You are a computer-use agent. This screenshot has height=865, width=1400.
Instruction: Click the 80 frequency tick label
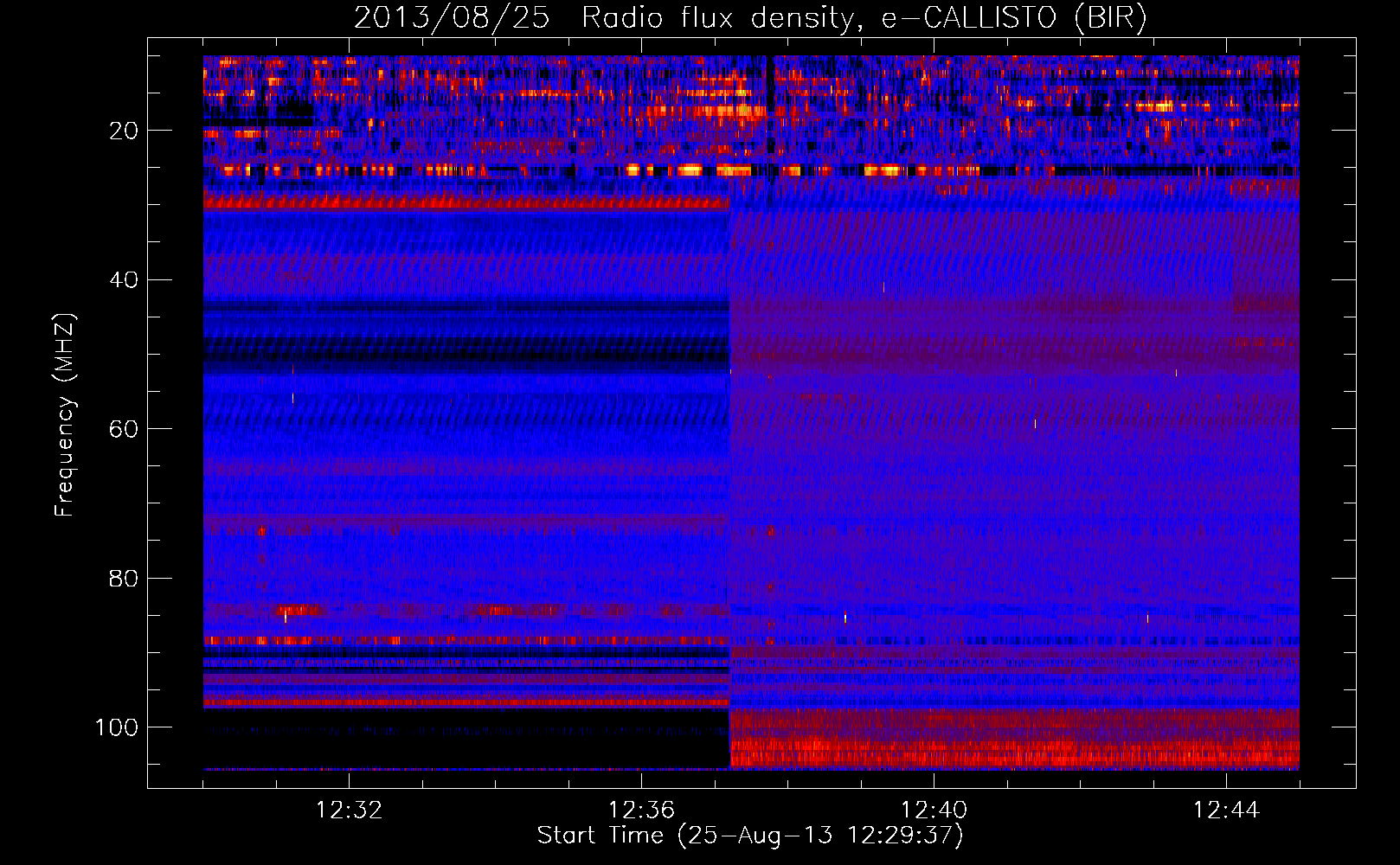click(x=125, y=578)
